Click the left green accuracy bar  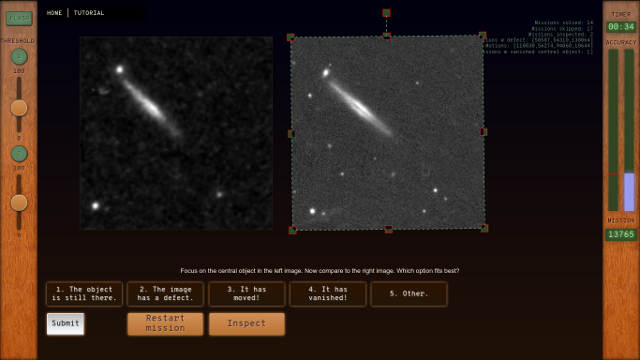point(613,130)
